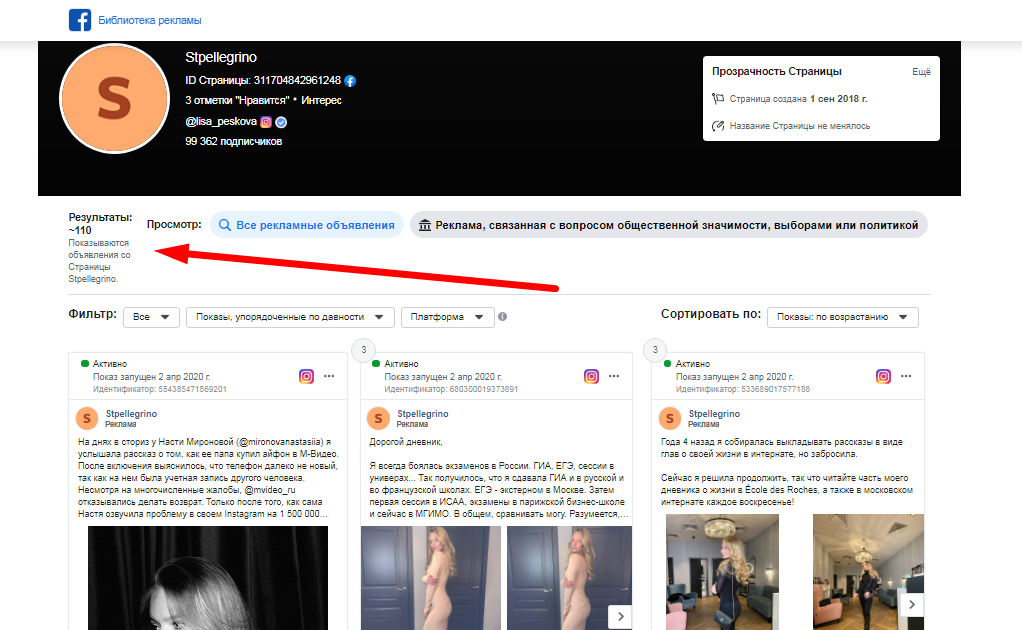Open the Все filter dropdown
This screenshot has width=1022, height=630.
click(x=151, y=317)
